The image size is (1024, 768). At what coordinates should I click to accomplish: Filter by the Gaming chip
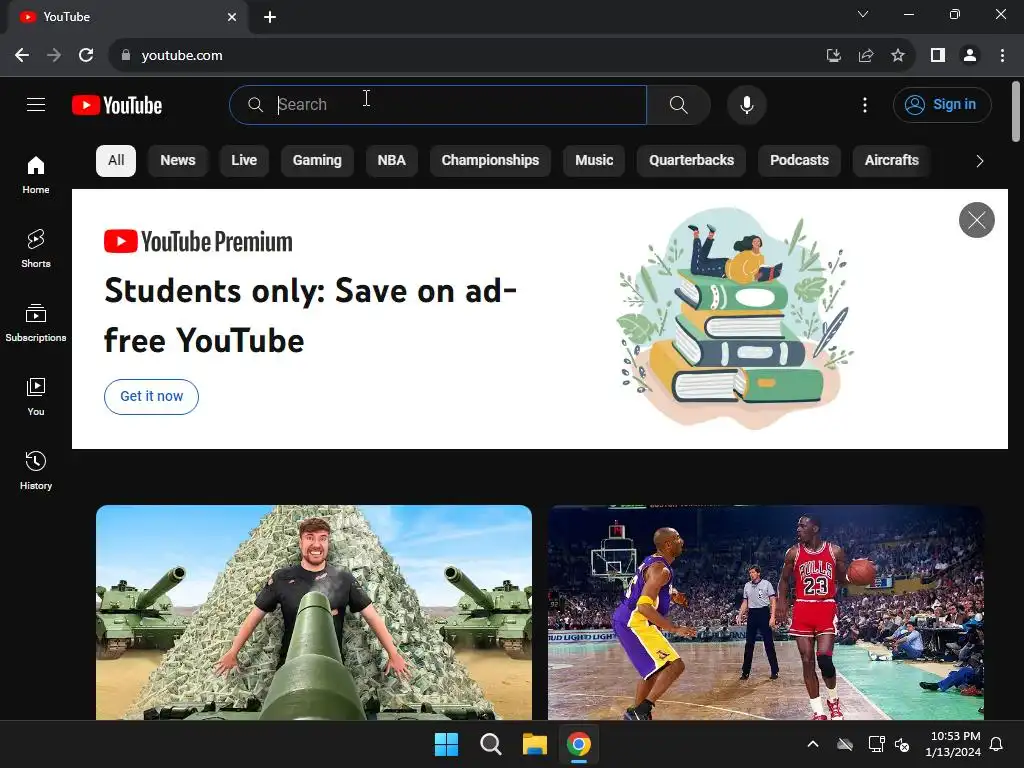[317, 161]
